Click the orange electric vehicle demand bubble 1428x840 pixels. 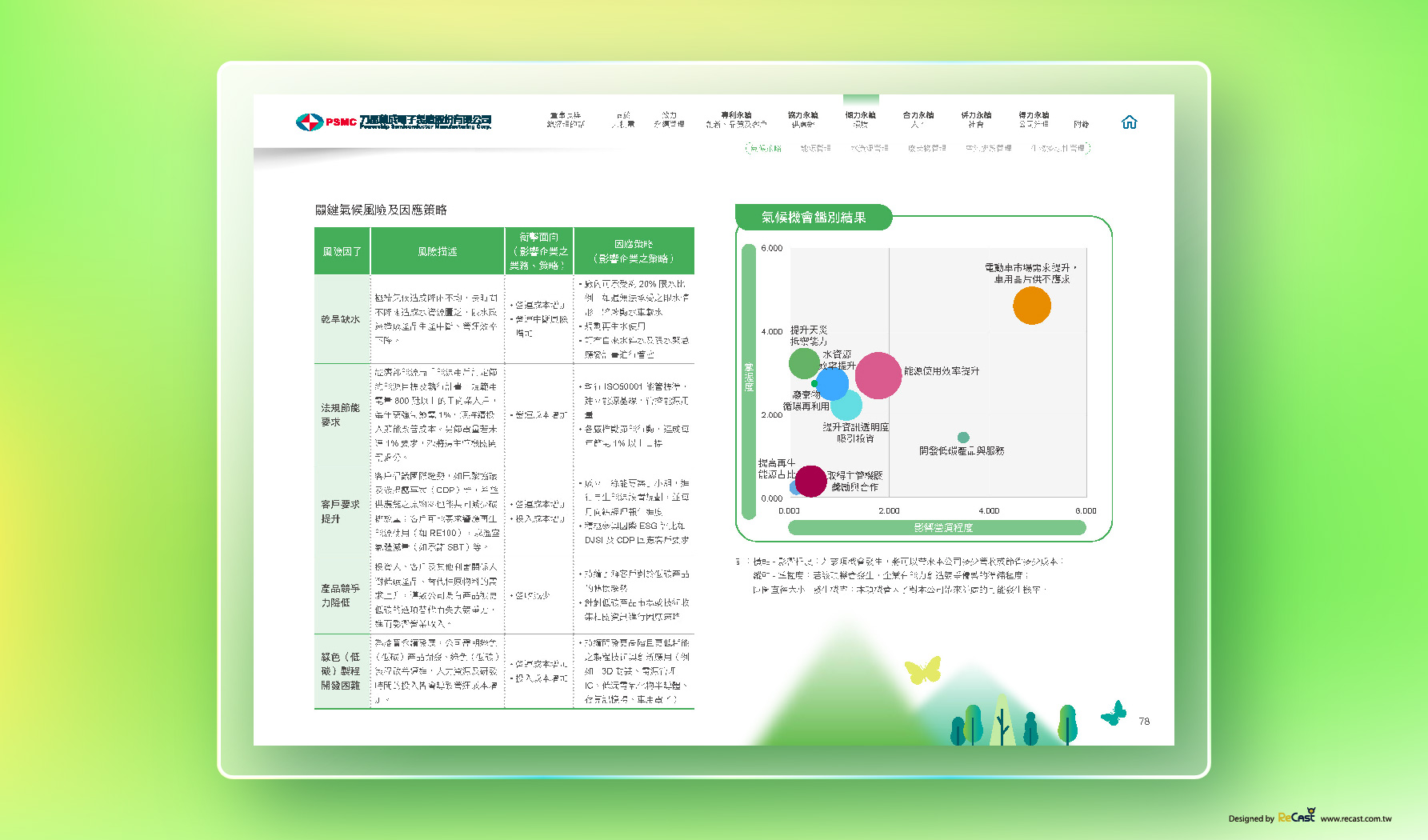(1032, 306)
